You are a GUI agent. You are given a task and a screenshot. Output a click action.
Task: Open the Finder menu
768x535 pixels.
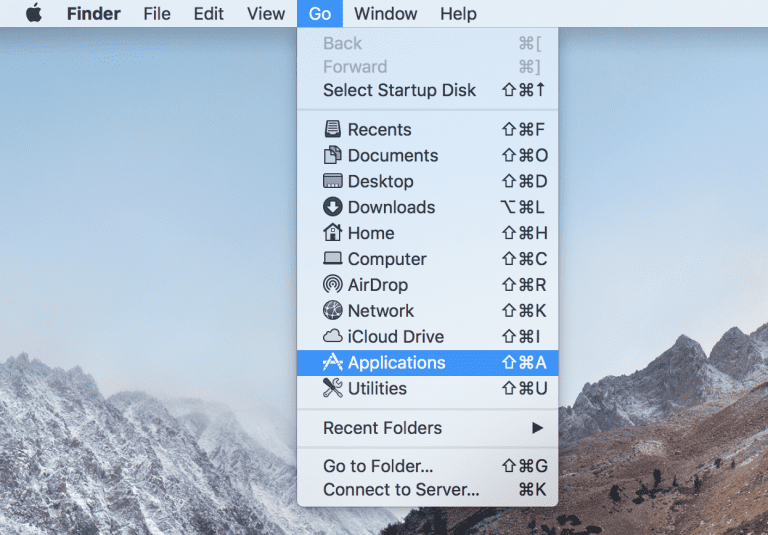pyautogui.click(x=94, y=14)
